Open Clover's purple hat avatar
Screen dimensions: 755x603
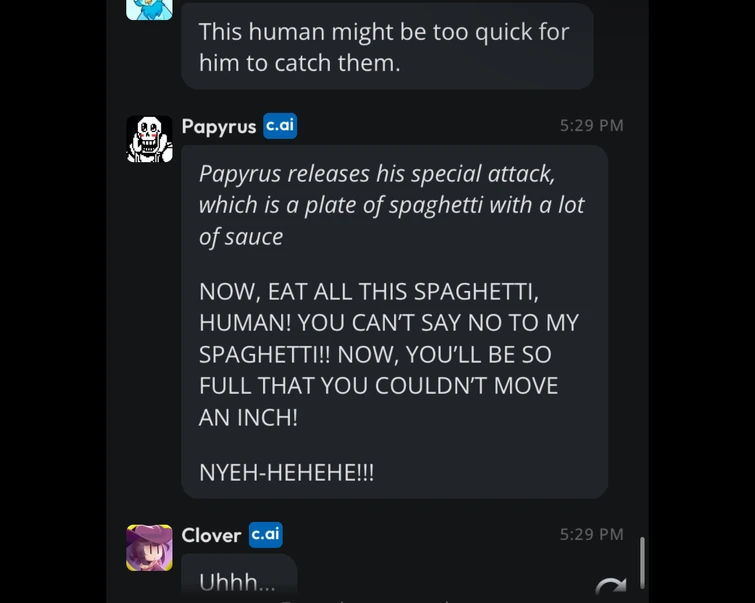coord(149,547)
